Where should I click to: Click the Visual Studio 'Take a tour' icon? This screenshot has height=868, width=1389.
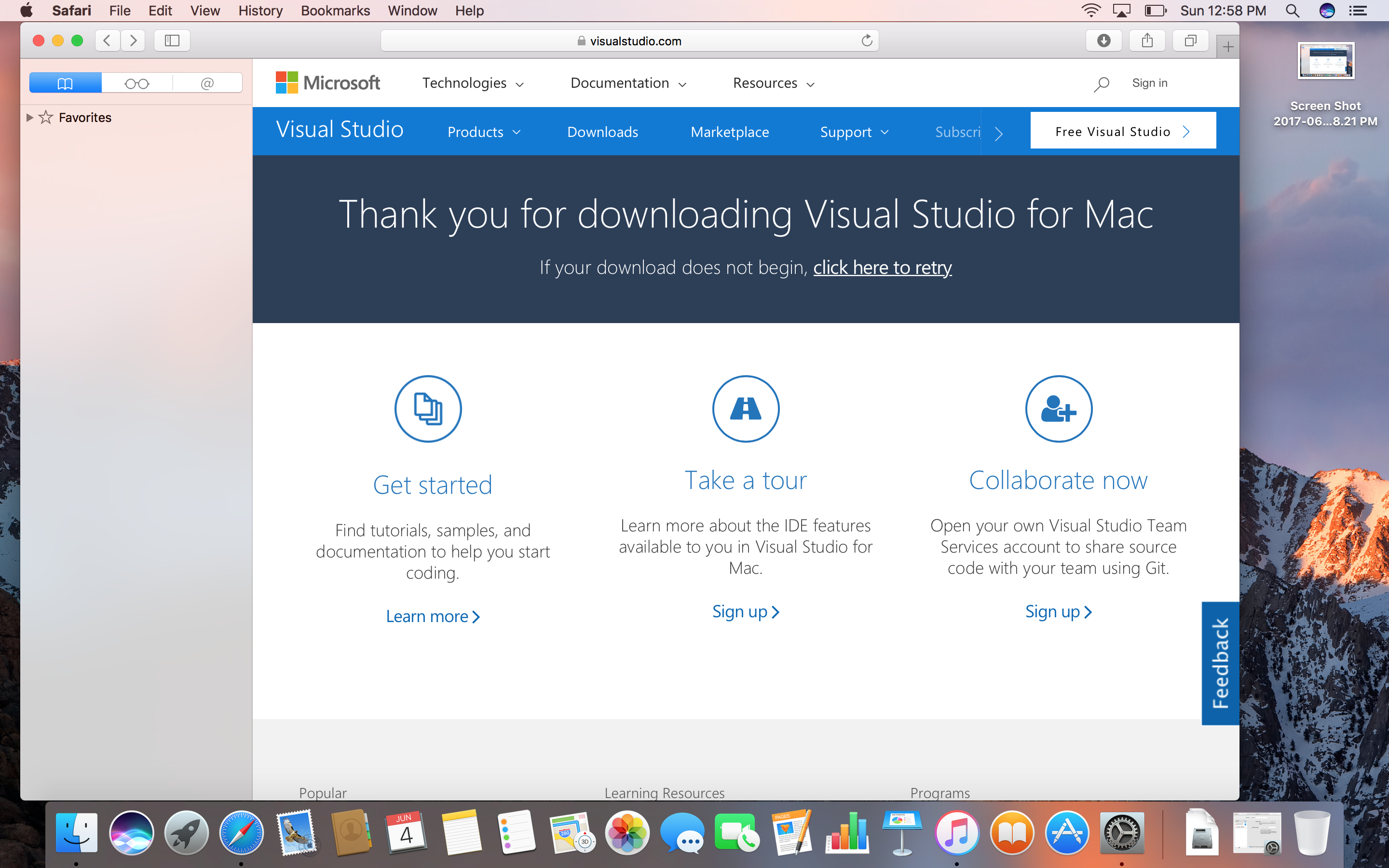pyautogui.click(x=745, y=410)
